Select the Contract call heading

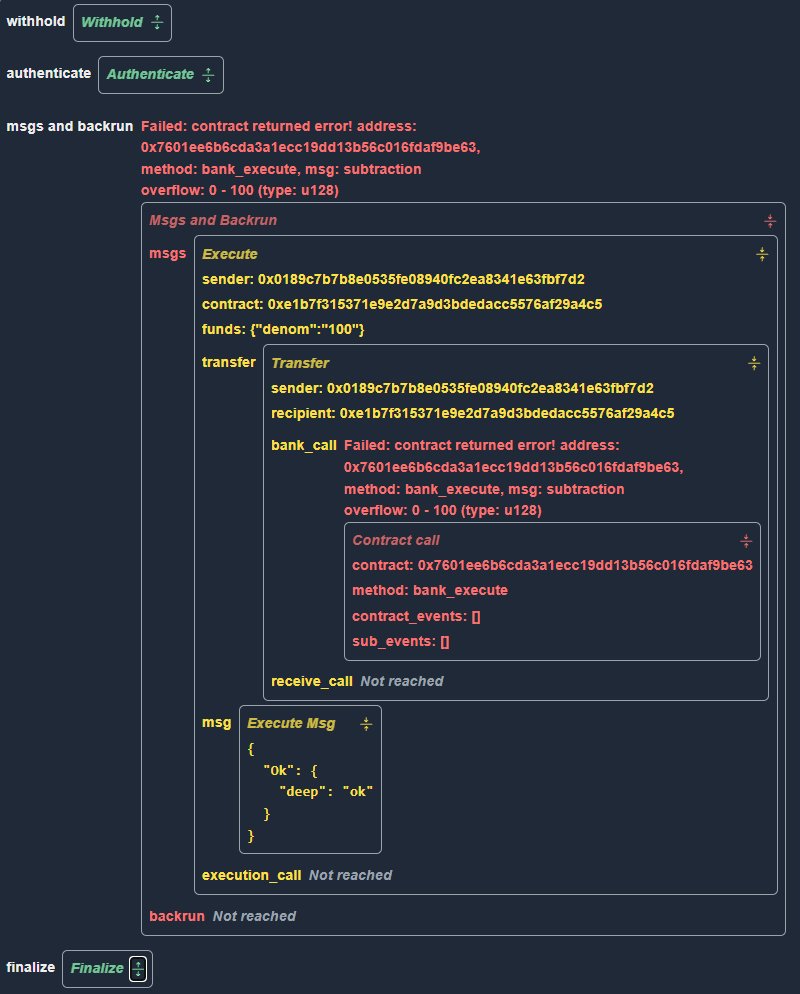396,540
